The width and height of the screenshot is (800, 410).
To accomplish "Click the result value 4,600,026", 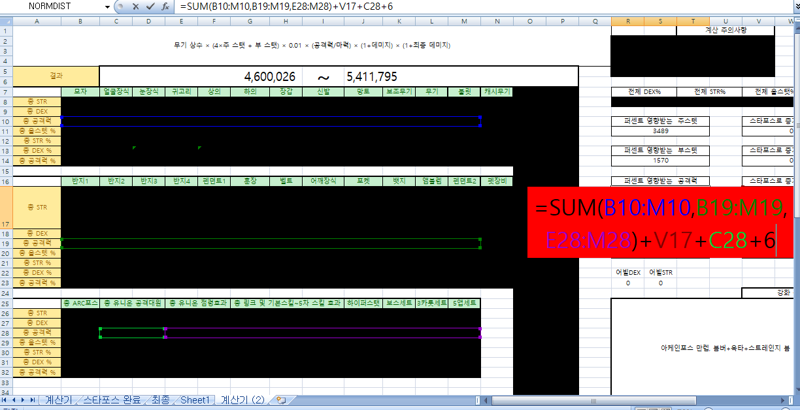I will tap(269, 77).
